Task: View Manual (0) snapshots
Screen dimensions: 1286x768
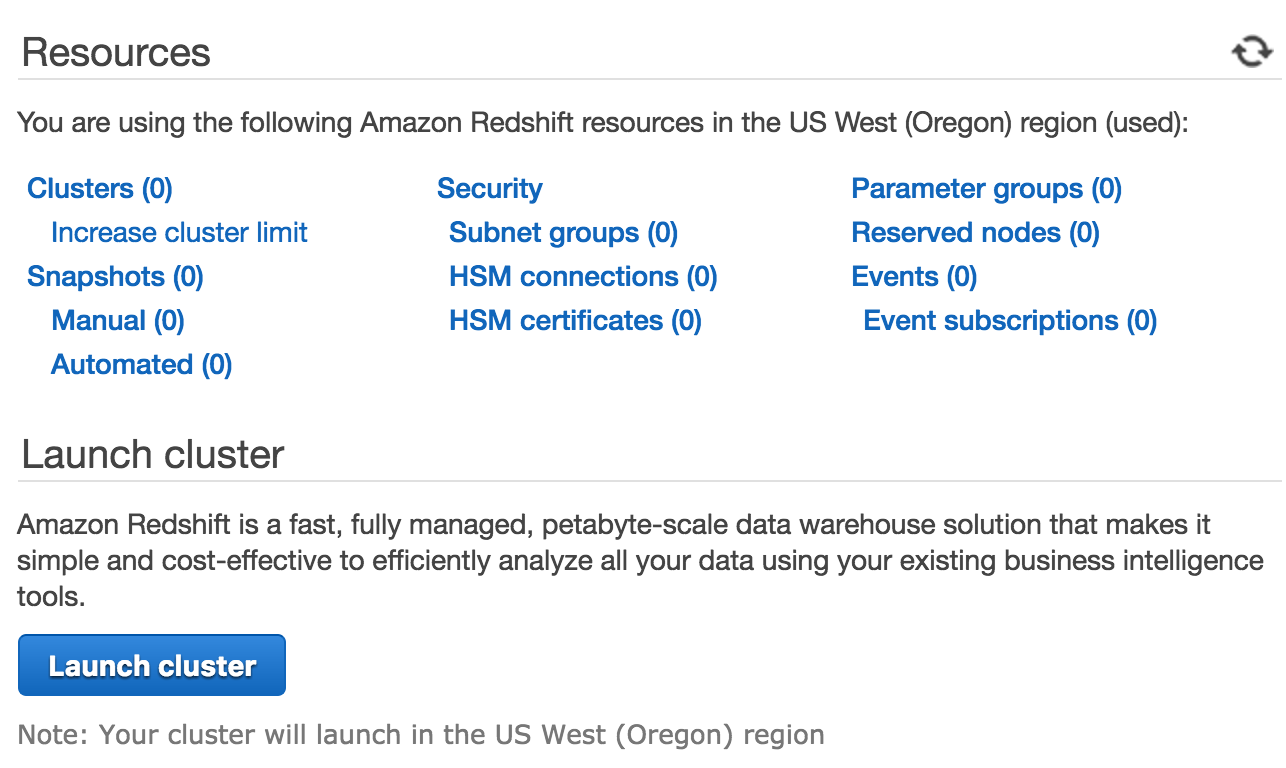Action: (118, 321)
